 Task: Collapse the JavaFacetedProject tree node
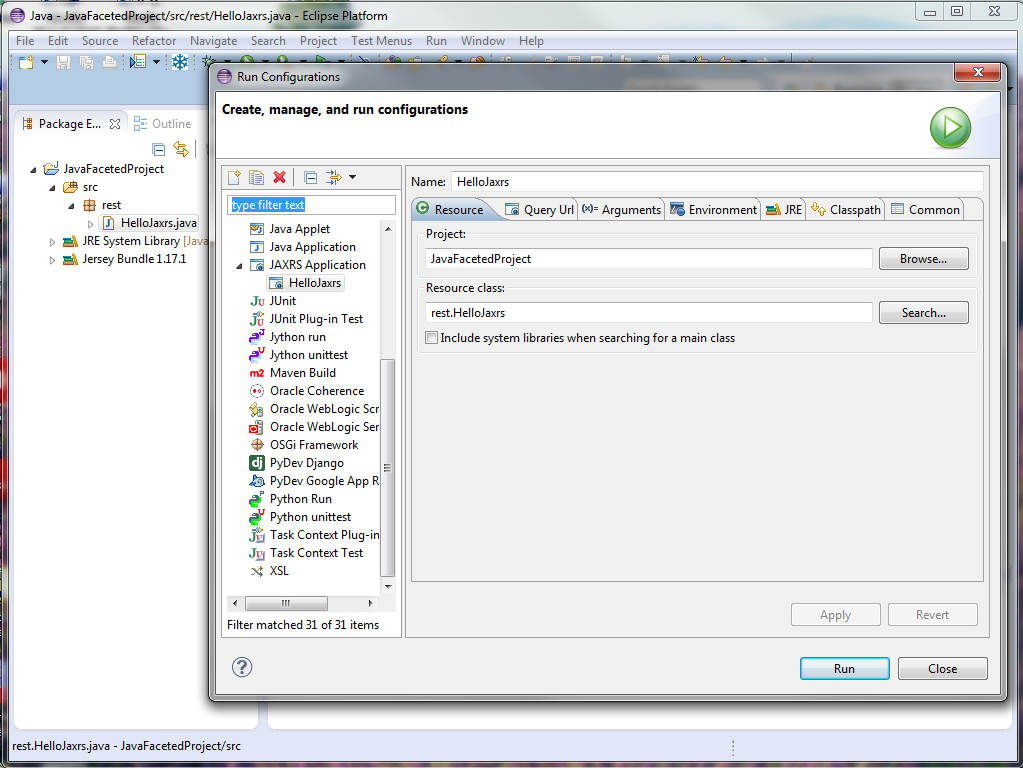pos(33,170)
